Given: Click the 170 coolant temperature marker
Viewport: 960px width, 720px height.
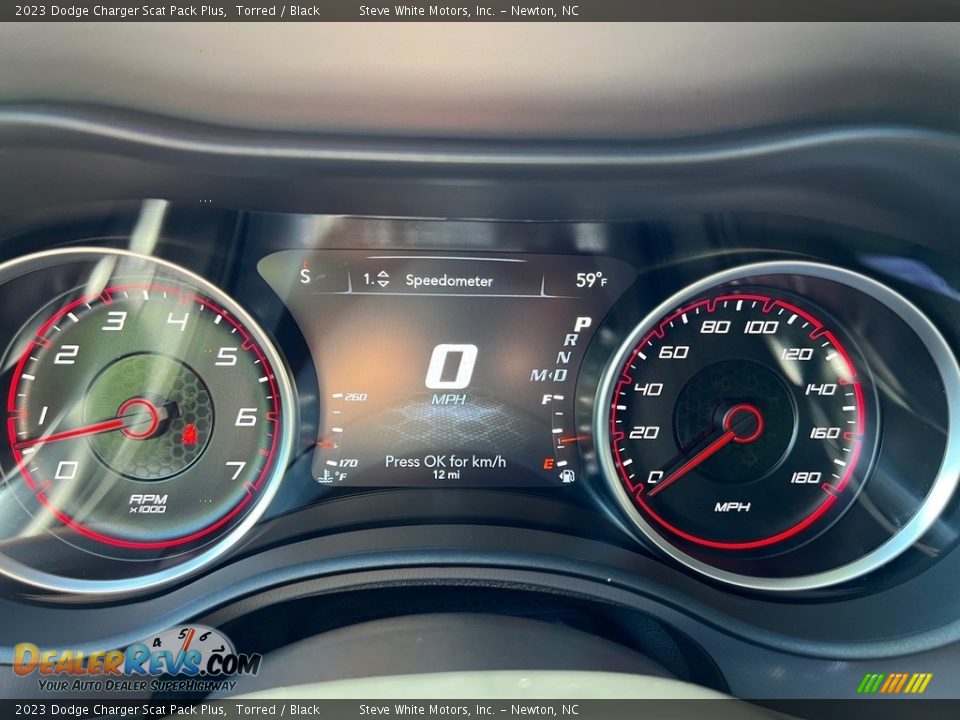Looking at the screenshot, I should pyautogui.click(x=347, y=463).
